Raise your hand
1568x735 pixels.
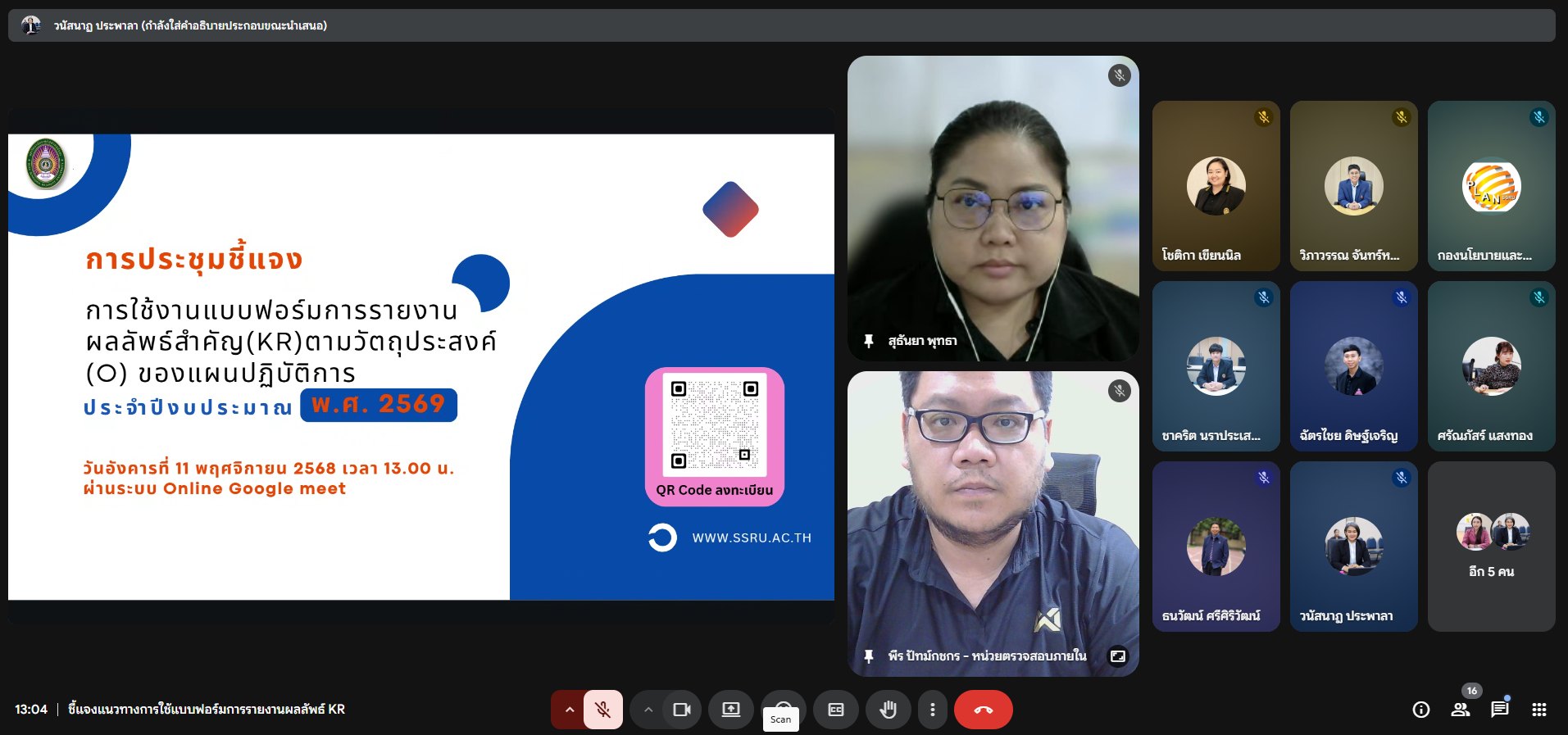point(888,710)
